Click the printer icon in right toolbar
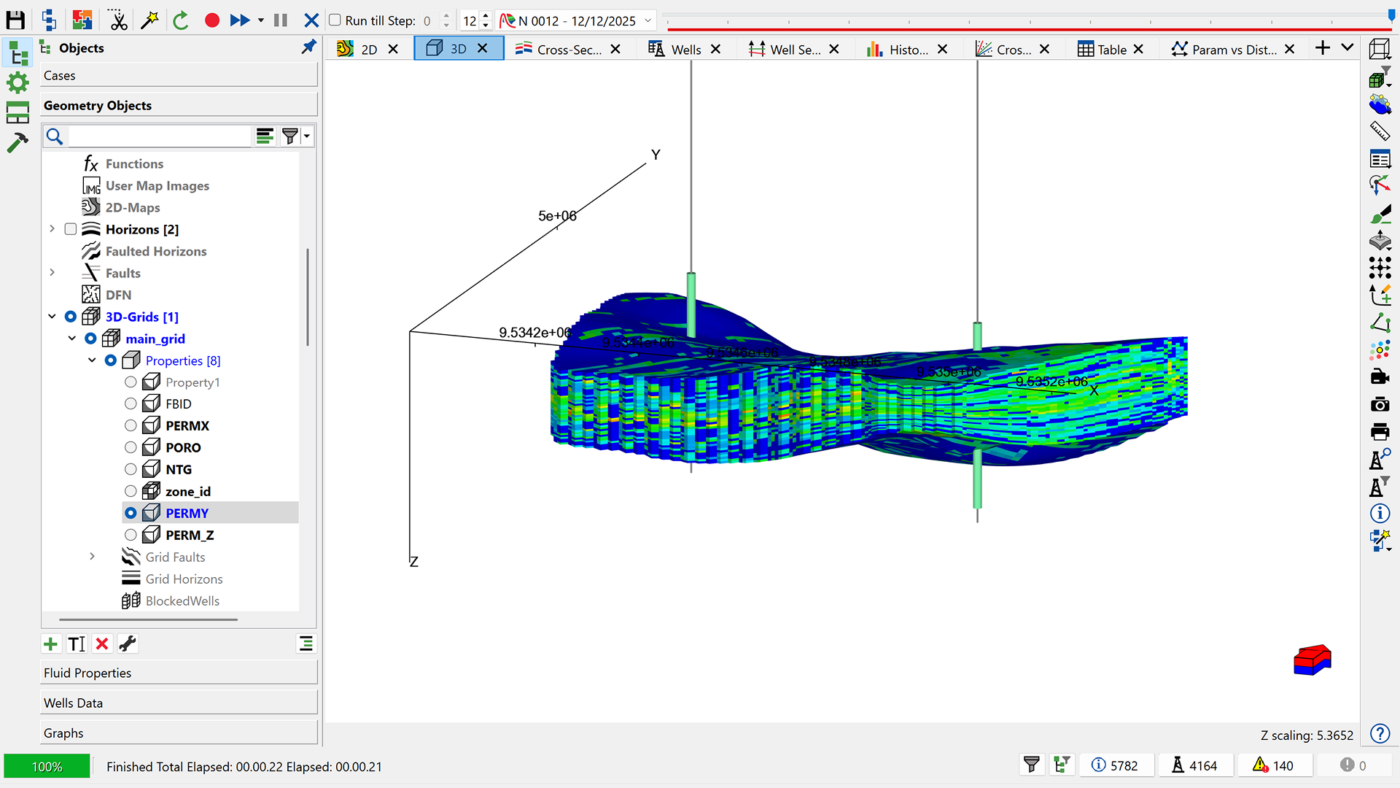Screen dimensions: 1400x788 point(1380,432)
